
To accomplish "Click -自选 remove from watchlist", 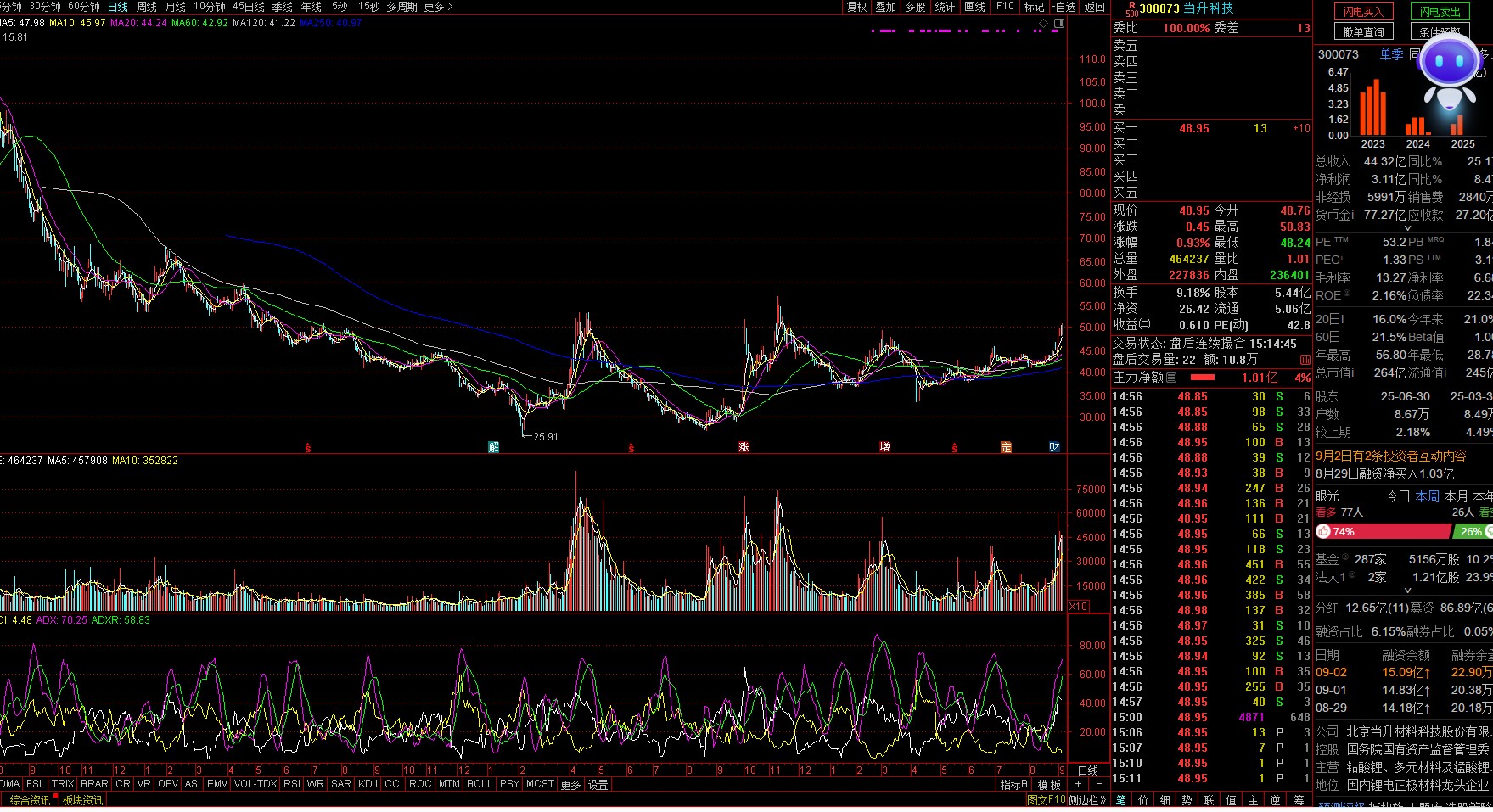I will click(1064, 7).
